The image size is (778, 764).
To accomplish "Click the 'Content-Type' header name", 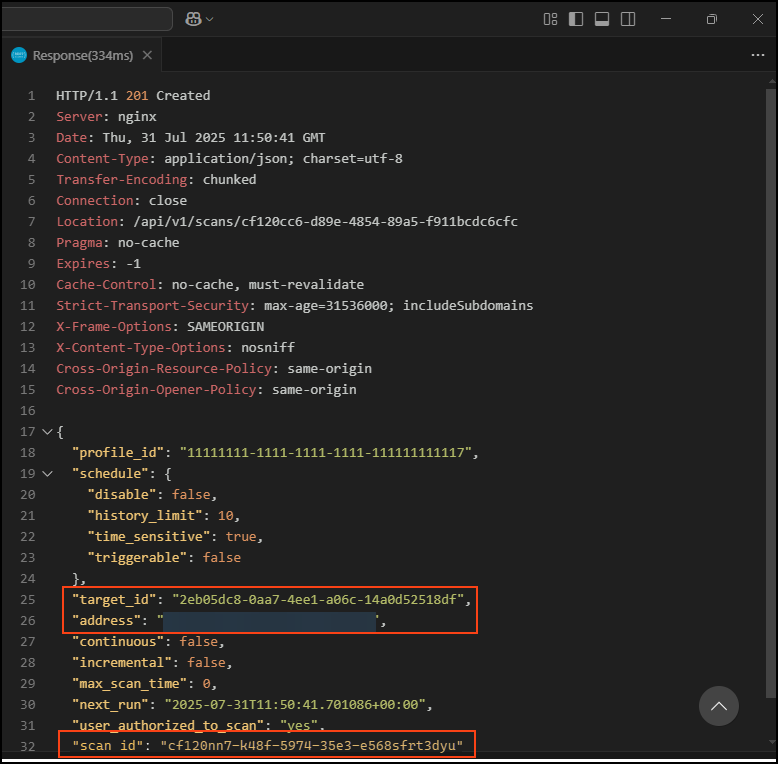I will click(102, 159).
